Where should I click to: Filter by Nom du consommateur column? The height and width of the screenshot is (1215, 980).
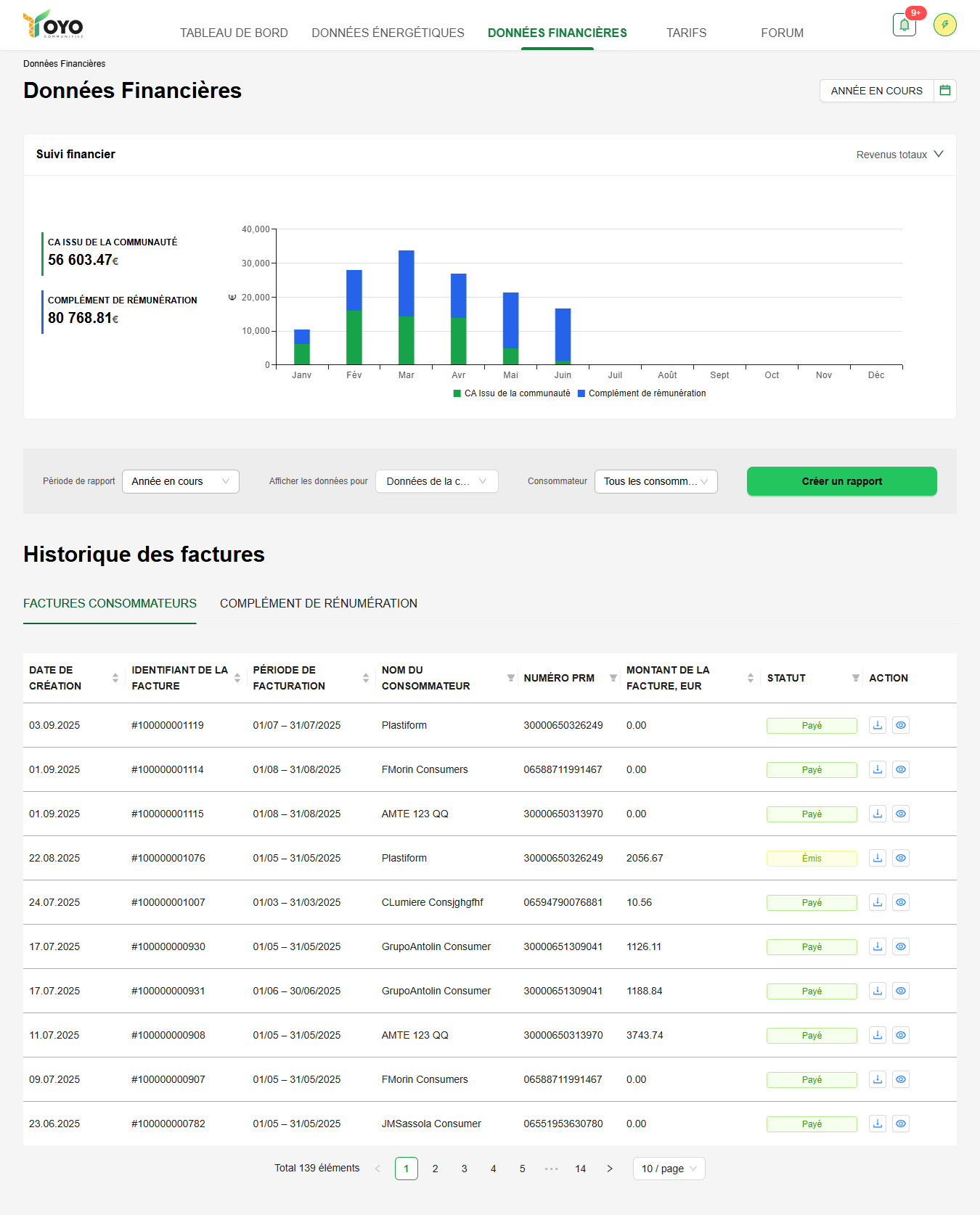click(510, 678)
